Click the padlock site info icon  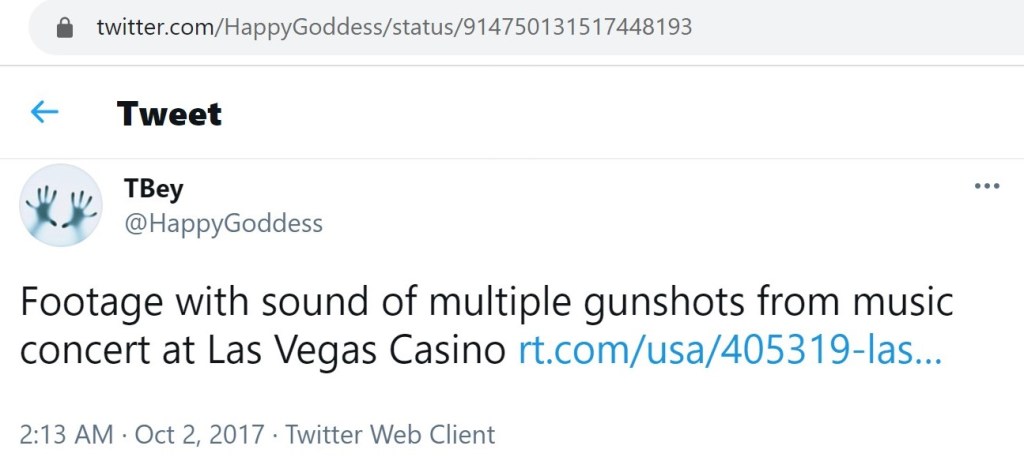(x=65, y=27)
